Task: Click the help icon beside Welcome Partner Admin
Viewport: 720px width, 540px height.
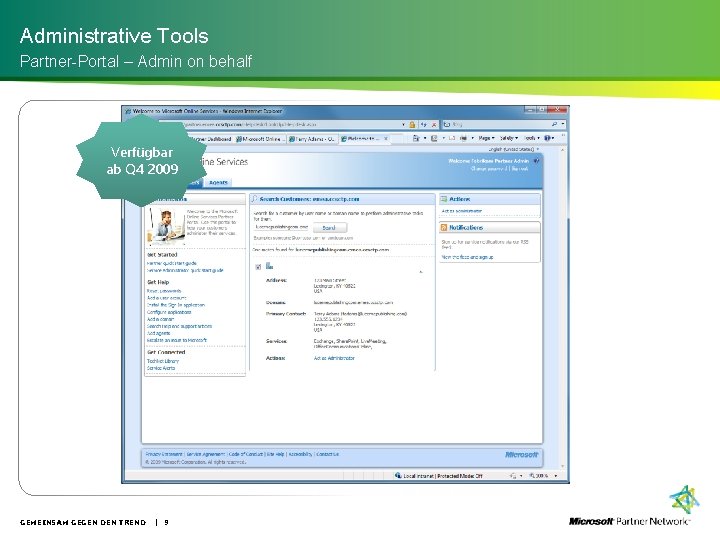Action: [x=536, y=161]
